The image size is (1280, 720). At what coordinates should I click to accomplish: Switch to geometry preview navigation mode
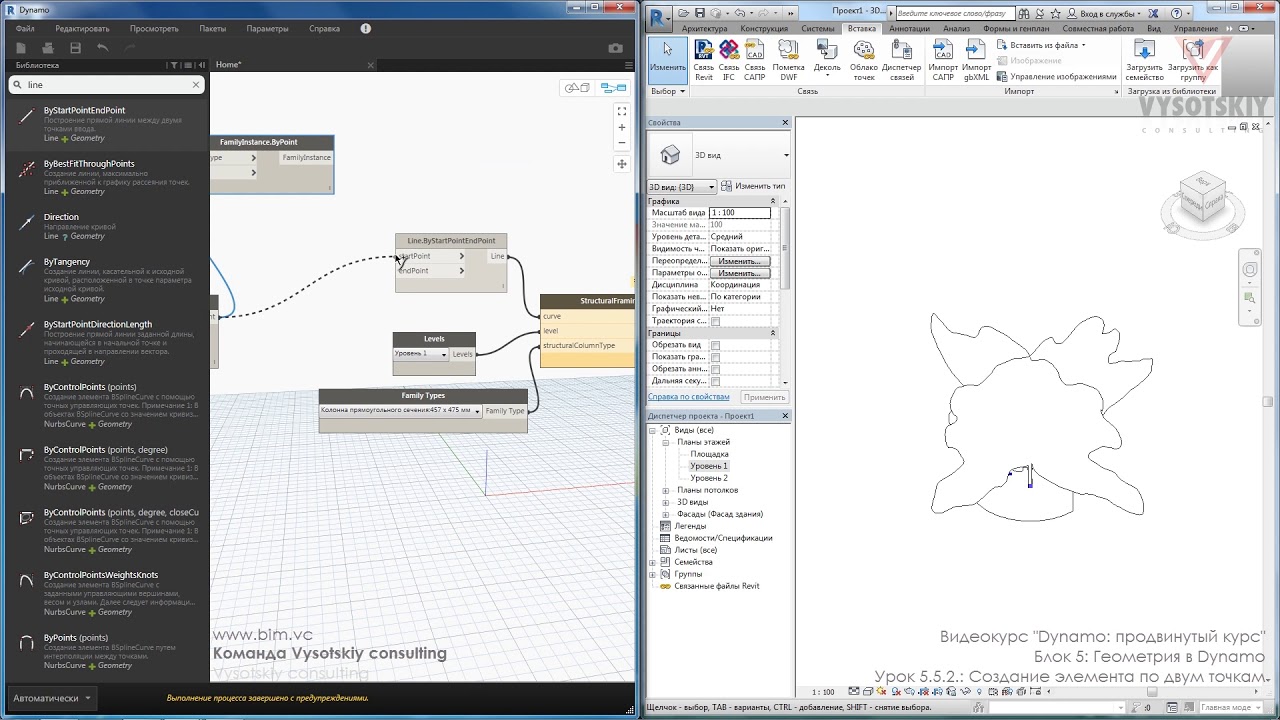tap(578, 88)
